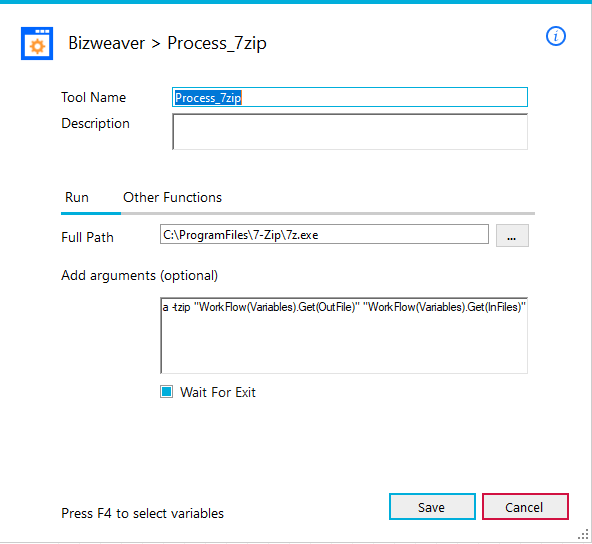592x544 pixels.
Task: Click the Bizweaver breadcrumb in title
Action: 106,43
